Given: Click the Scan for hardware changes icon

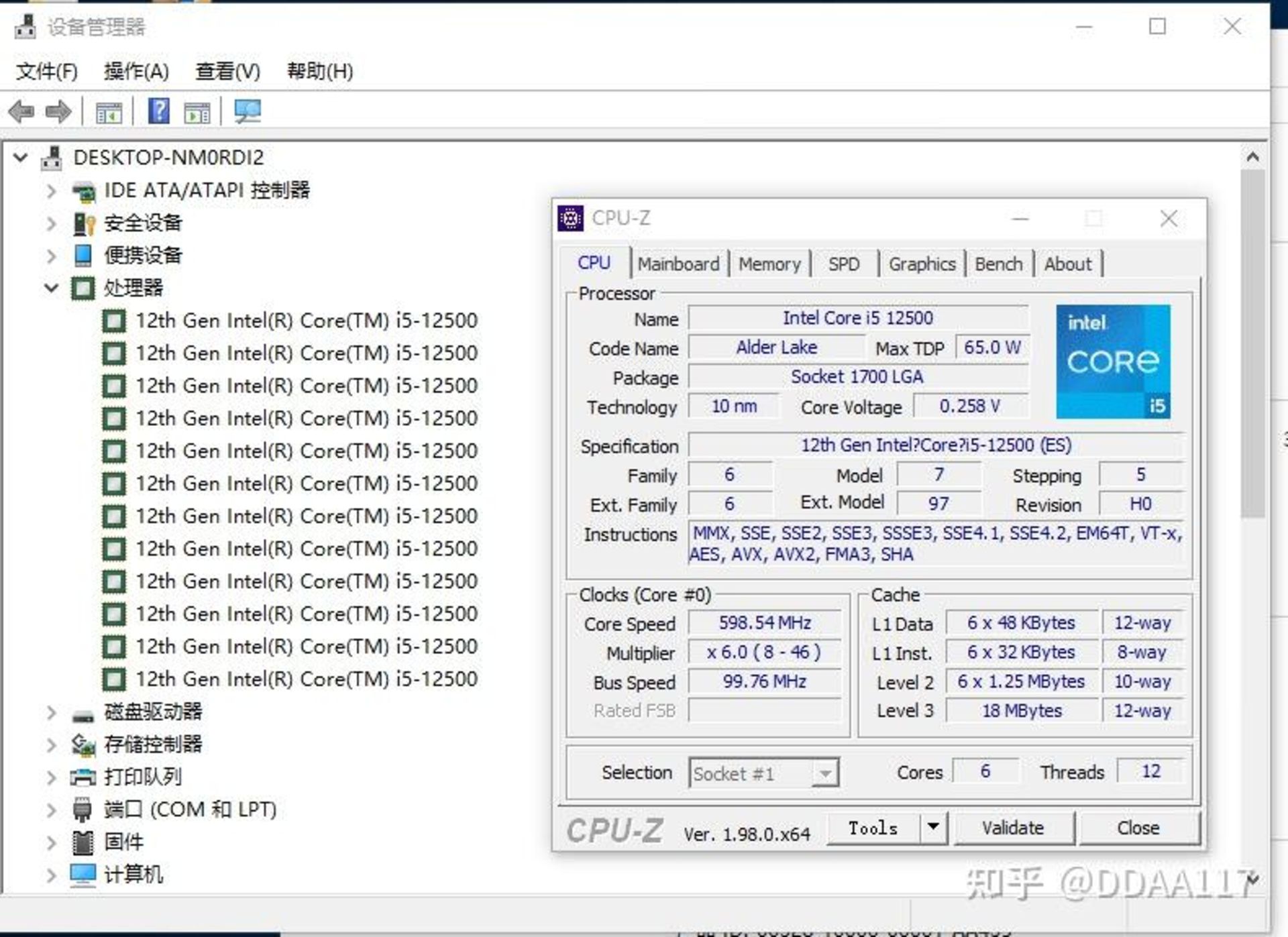Looking at the screenshot, I should (248, 111).
